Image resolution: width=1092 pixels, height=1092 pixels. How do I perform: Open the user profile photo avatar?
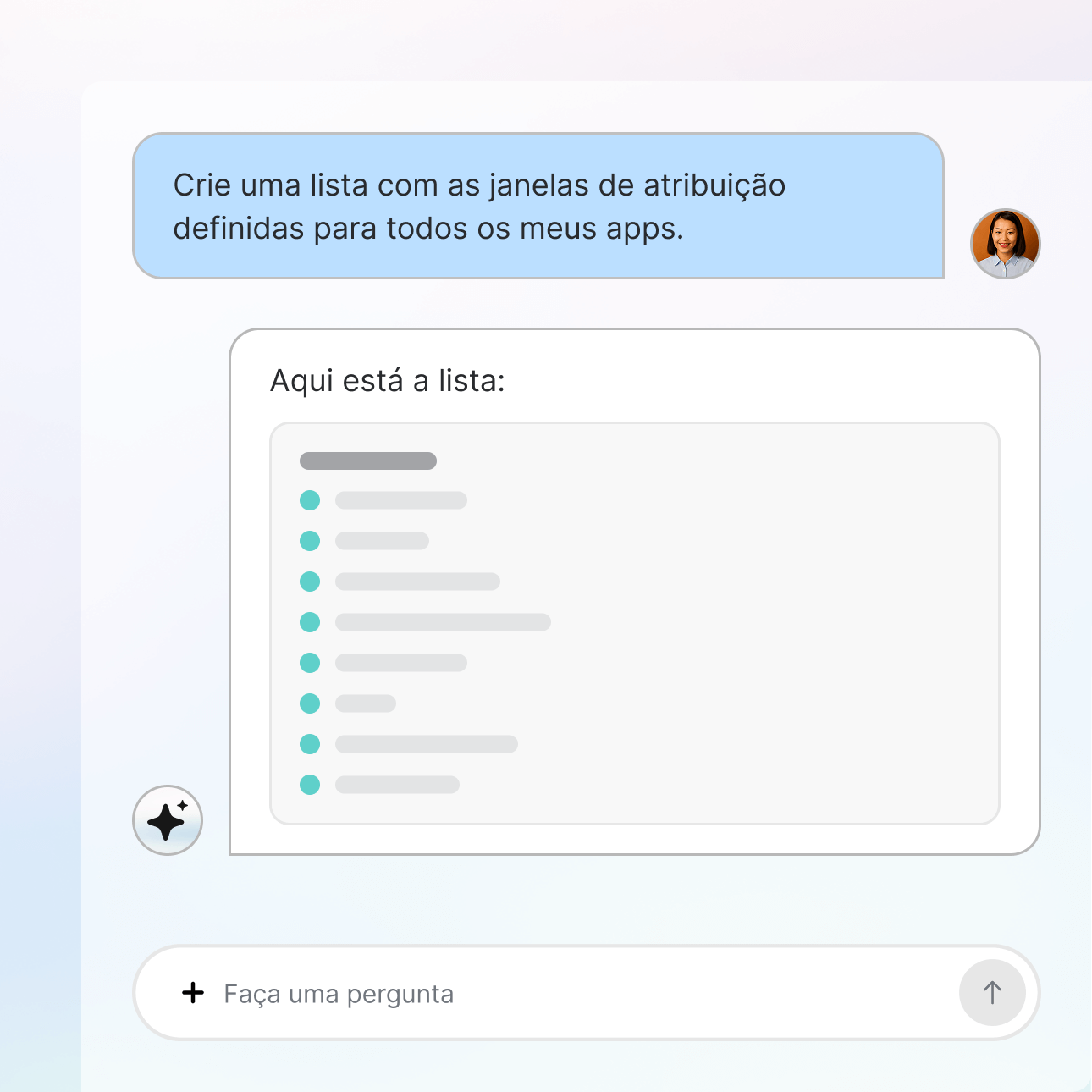(1006, 244)
